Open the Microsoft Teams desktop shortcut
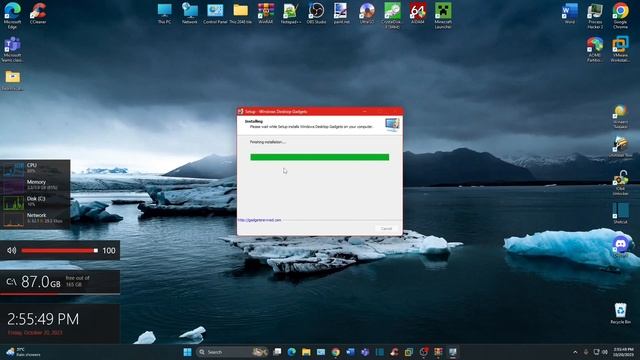Viewport: 640px width, 360px height. (x=12, y=49)
